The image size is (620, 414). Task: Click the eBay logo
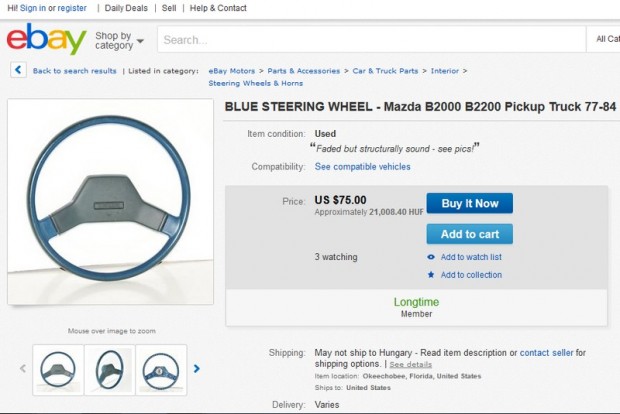tap(46, 40)
